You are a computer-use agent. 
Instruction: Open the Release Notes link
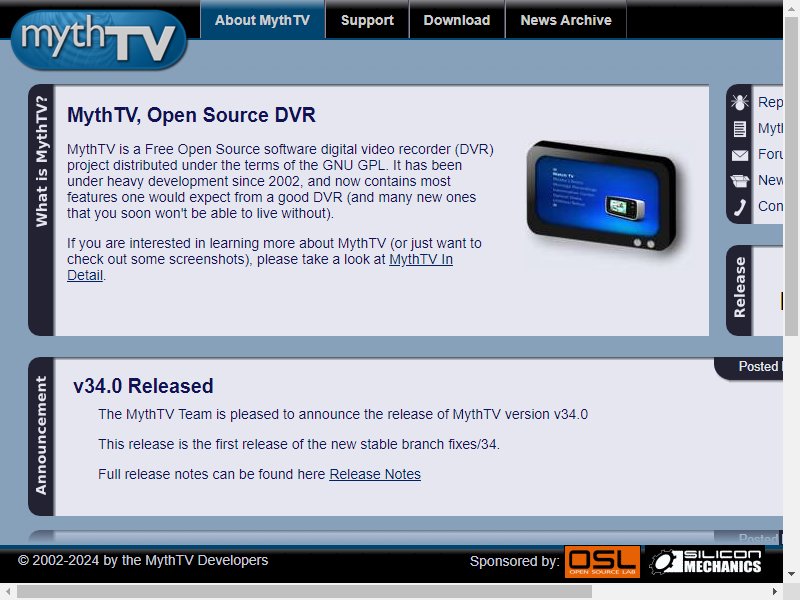point(375,474)
